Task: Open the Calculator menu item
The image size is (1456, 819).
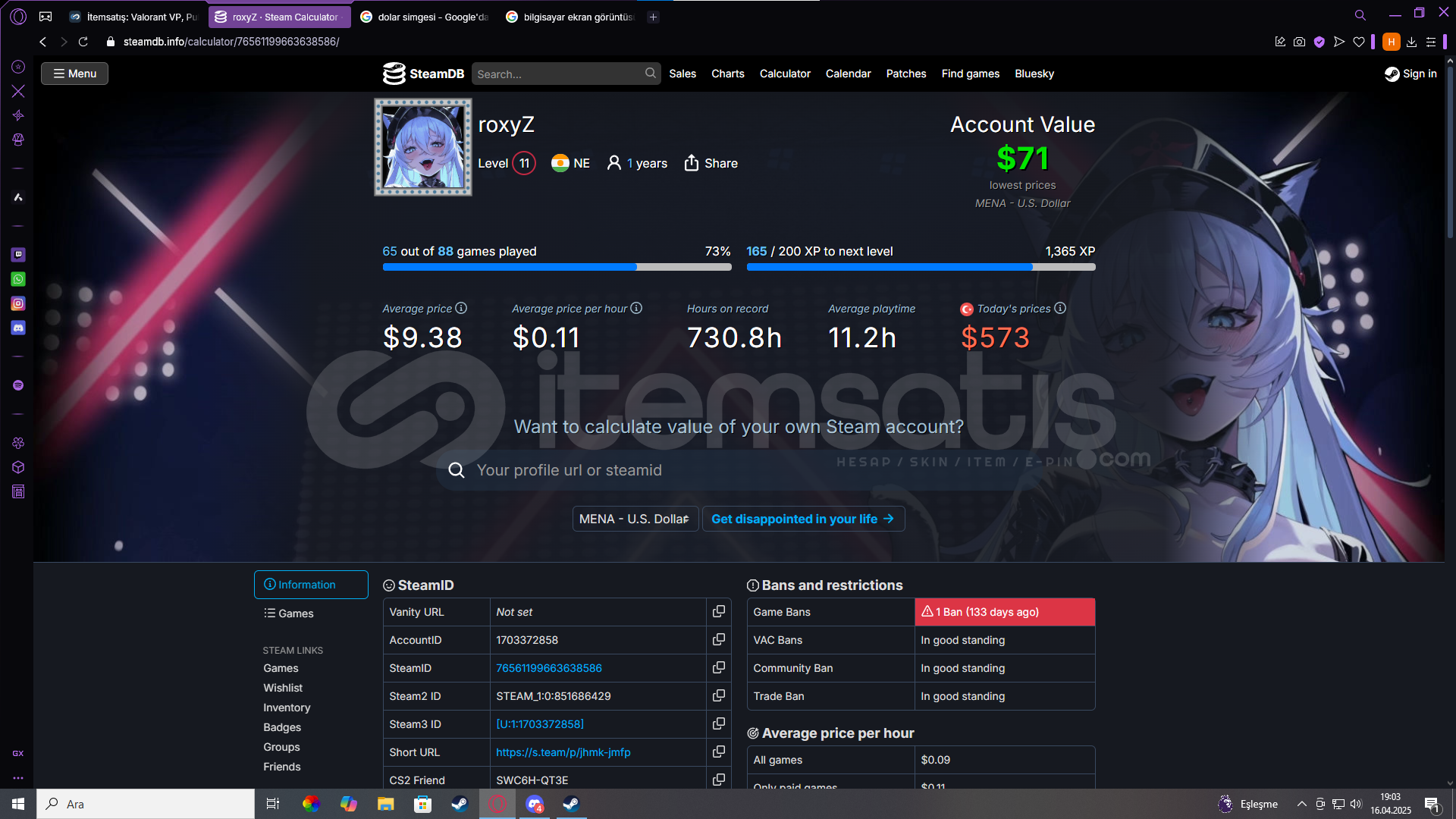Action: click(785, 74)
